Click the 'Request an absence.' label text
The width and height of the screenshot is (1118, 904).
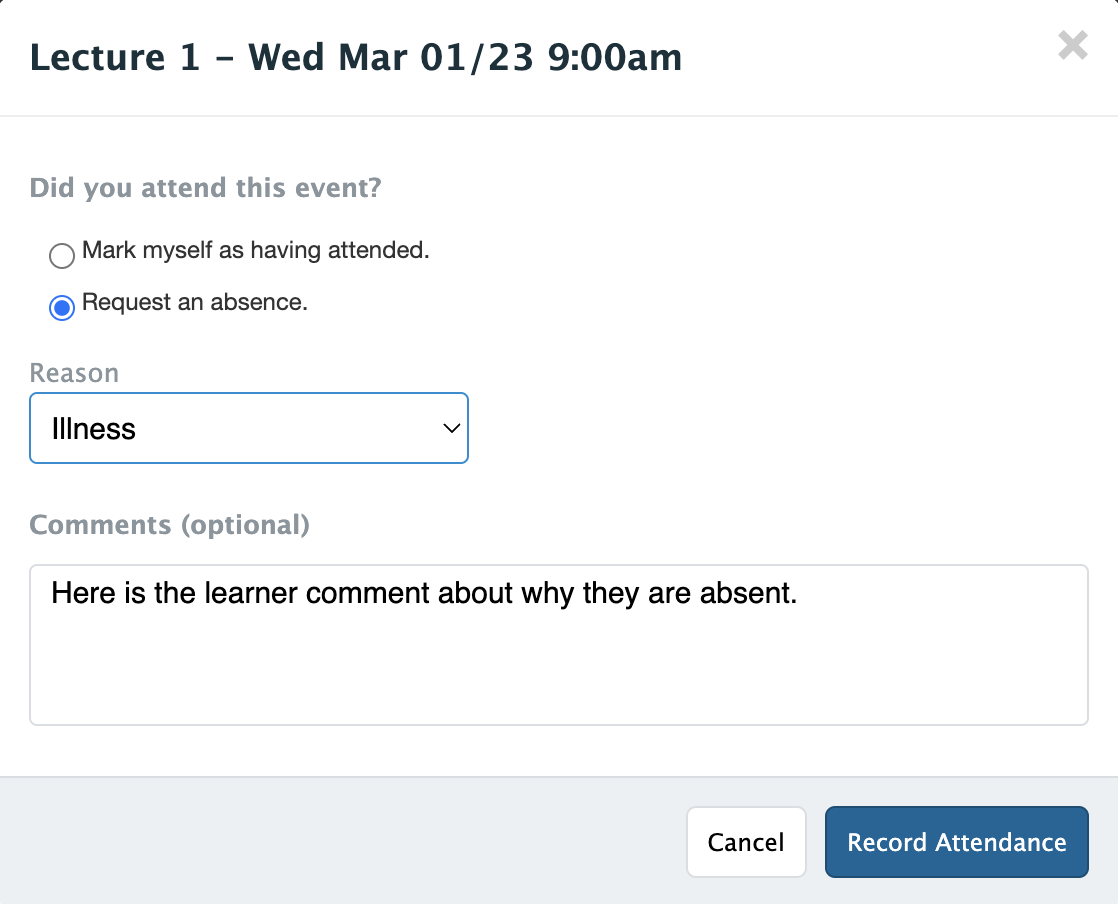pyautogui.click(x=195, y=302)
